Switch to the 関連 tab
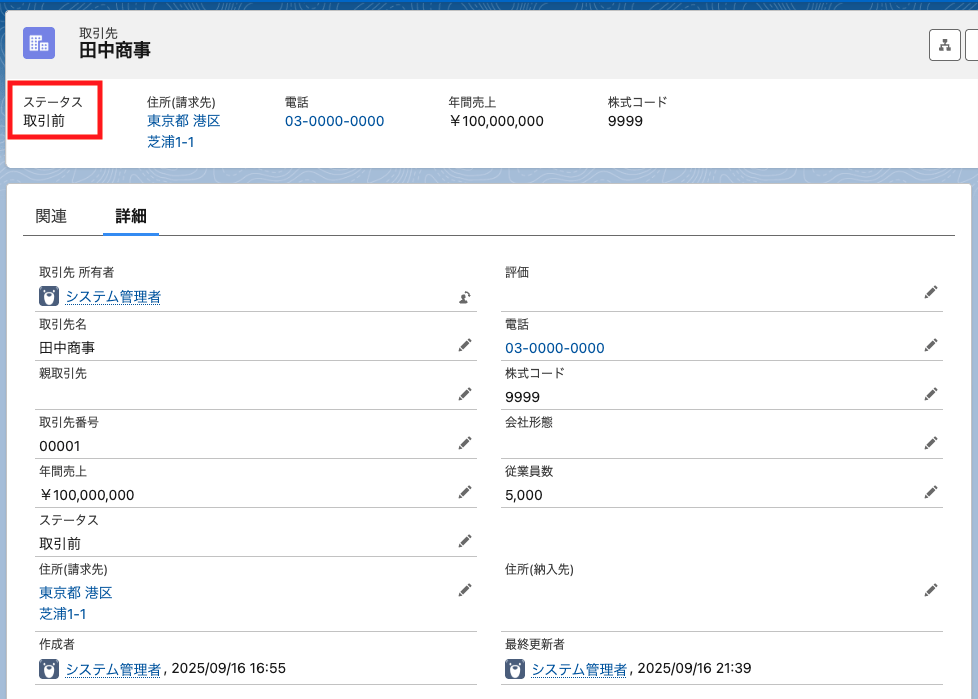 click(x=51, y=216)
